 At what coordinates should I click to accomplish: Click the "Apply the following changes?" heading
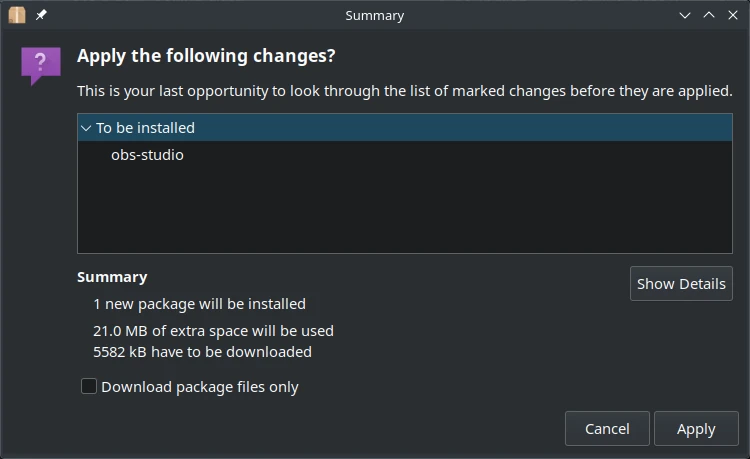coord(206,55)
